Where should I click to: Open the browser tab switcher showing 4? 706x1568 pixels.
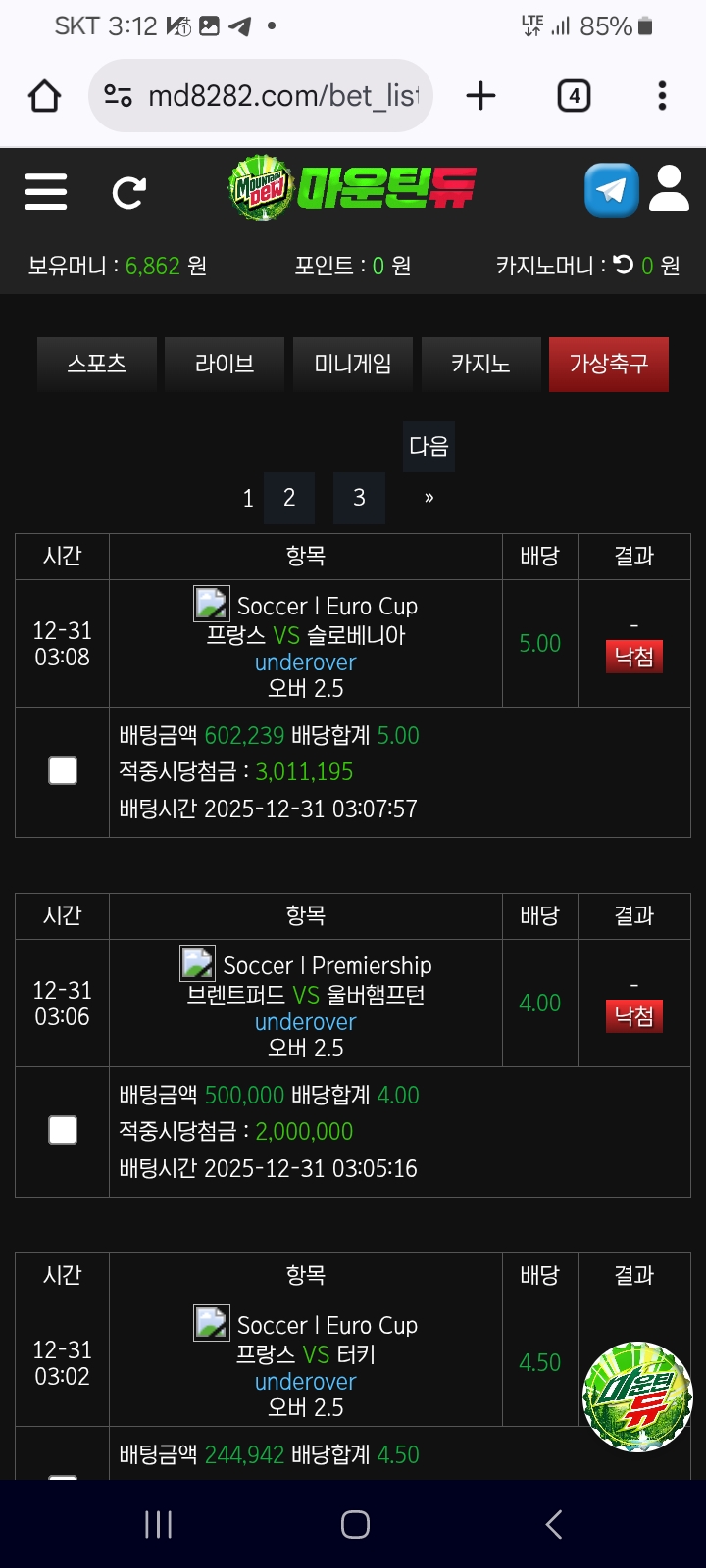click(574, 96)
